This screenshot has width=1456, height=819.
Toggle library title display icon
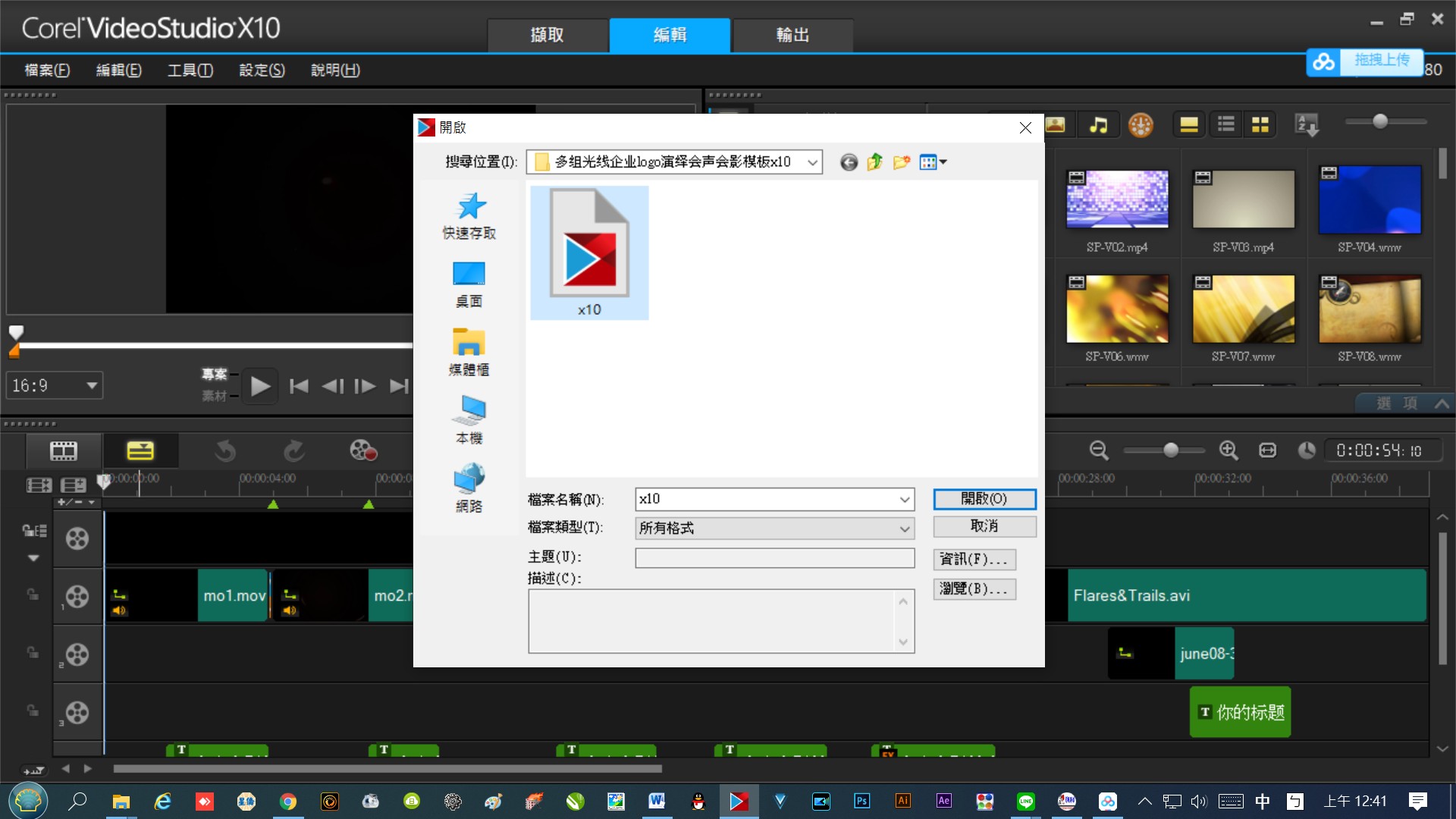point(1189,125)
